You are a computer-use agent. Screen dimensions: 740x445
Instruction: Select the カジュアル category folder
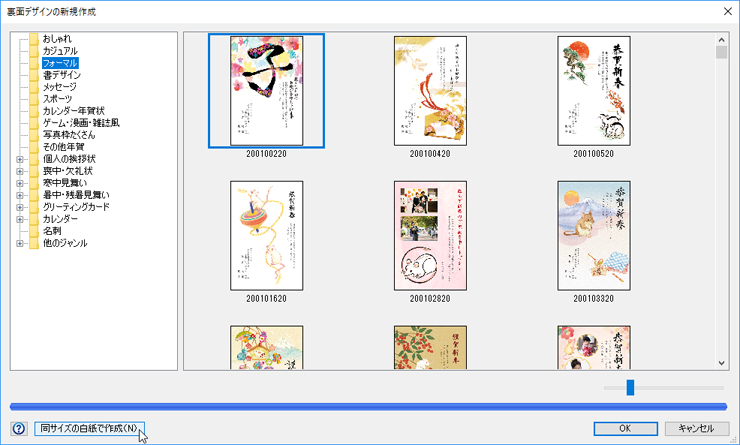click(60, 51)
